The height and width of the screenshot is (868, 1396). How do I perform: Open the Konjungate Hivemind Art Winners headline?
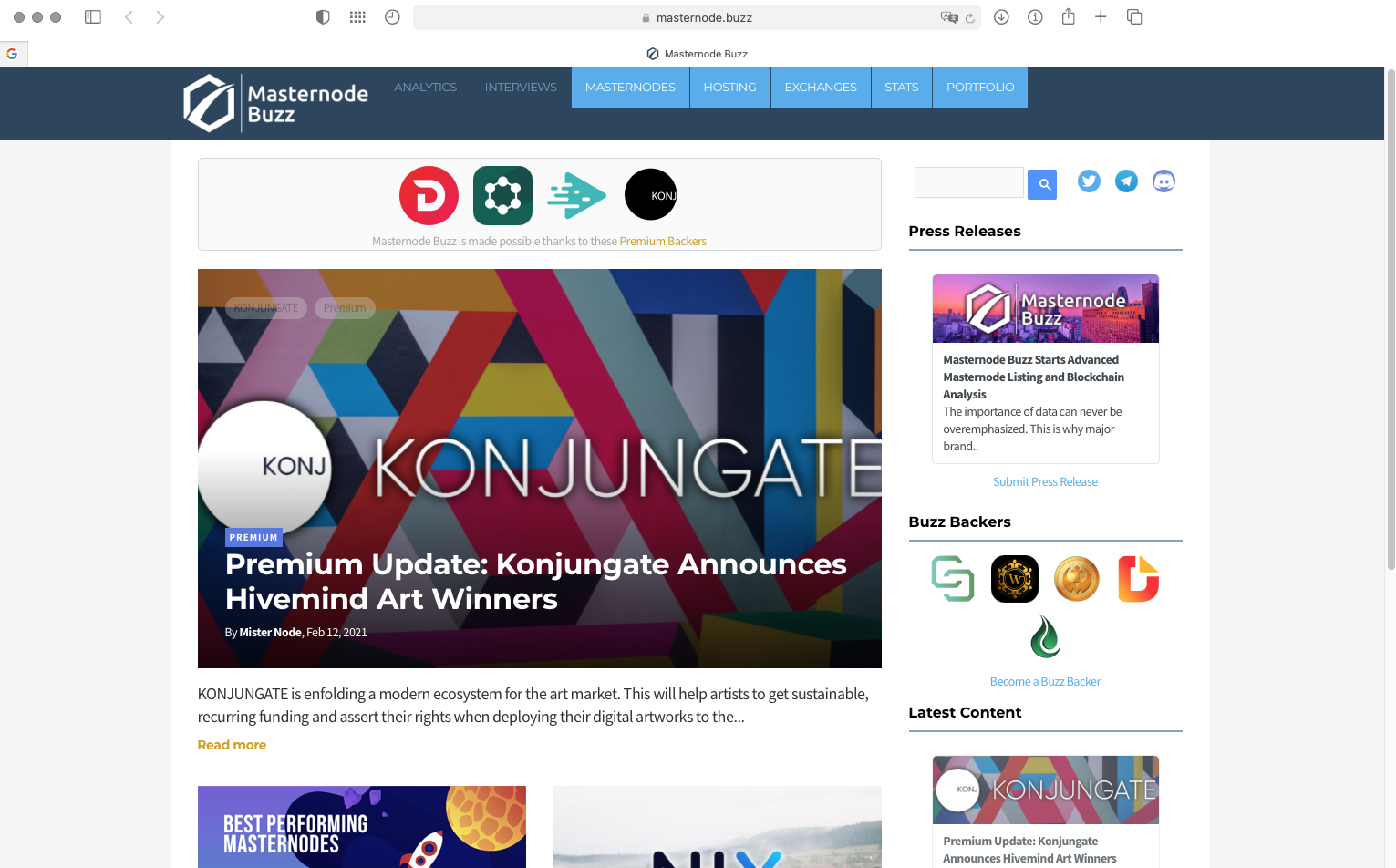(536, 582)
